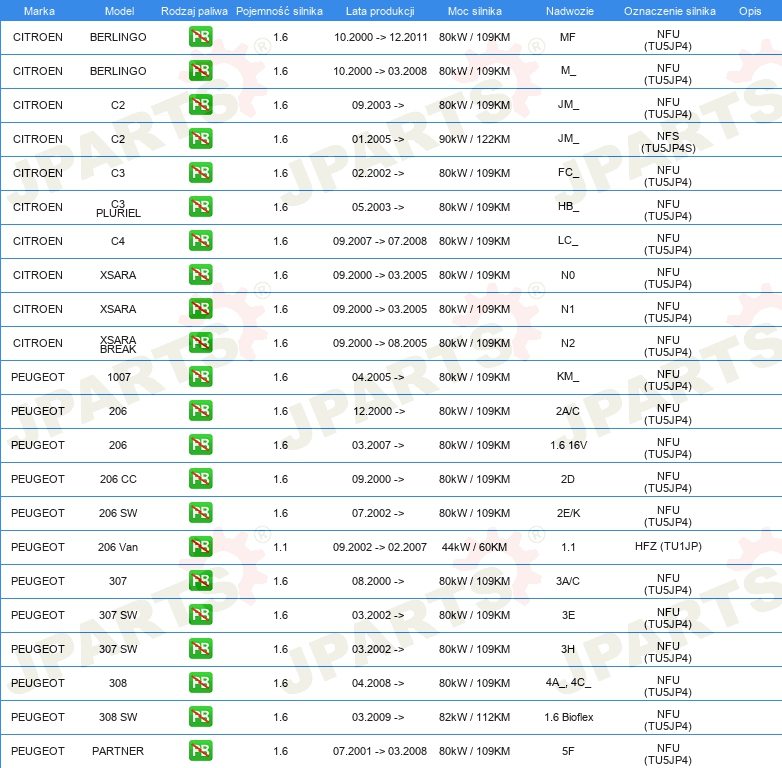Click the body code 2E/K
Image resolution: width=782 pixels, height=768 pixels.
click(x=569, y=513)
